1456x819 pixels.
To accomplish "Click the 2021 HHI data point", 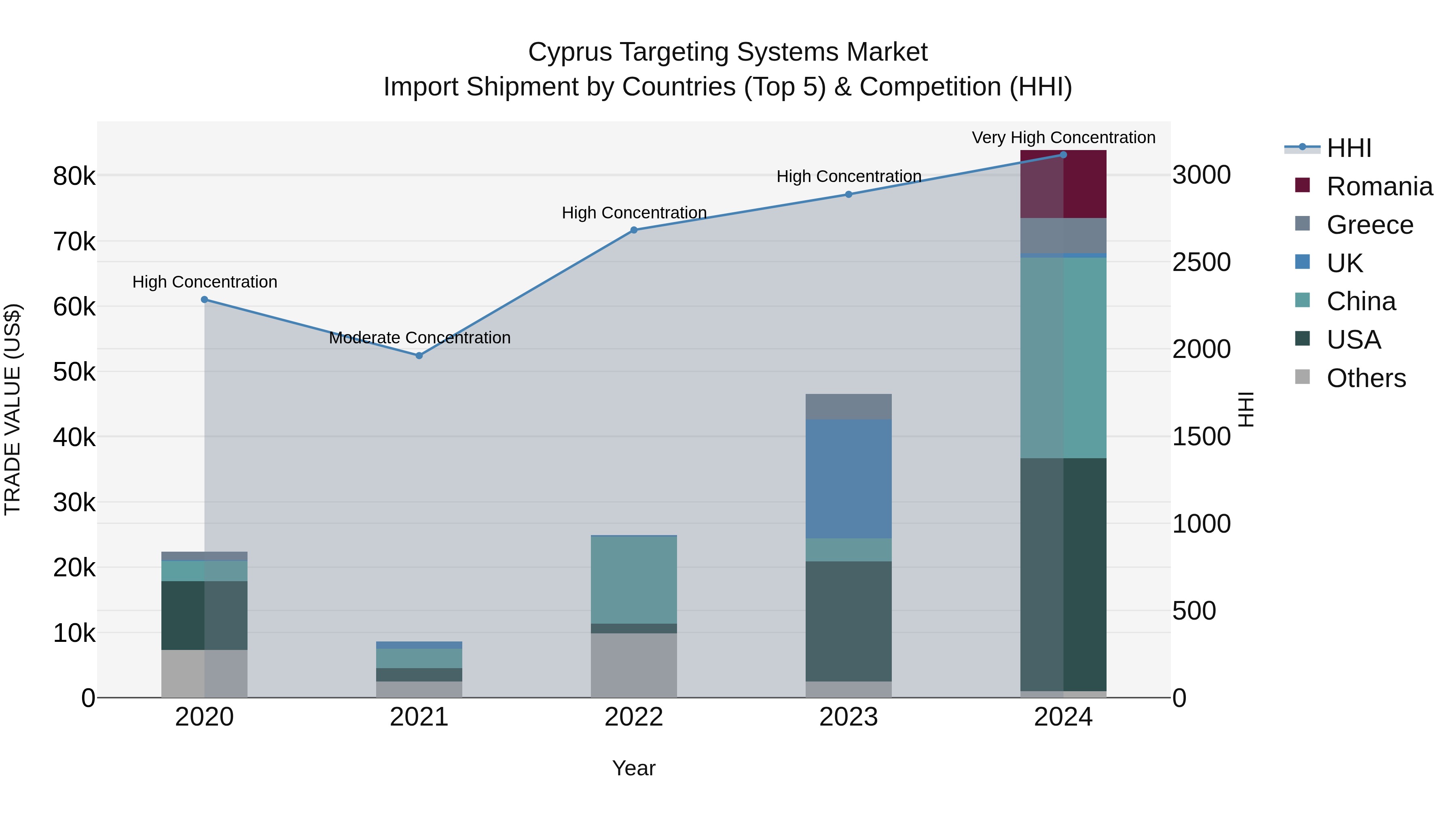I will tap(419, 356).
